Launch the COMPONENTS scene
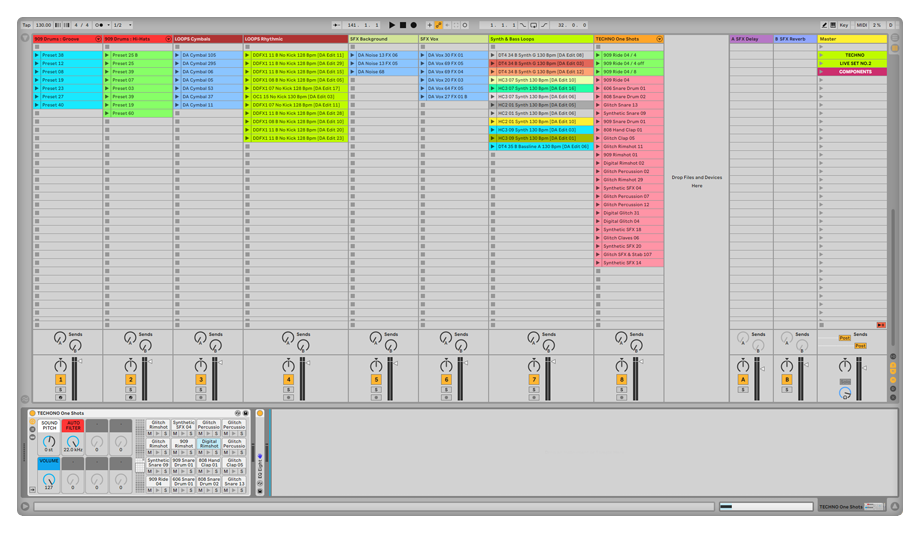The image size is (920, 533). pos(821,72)
